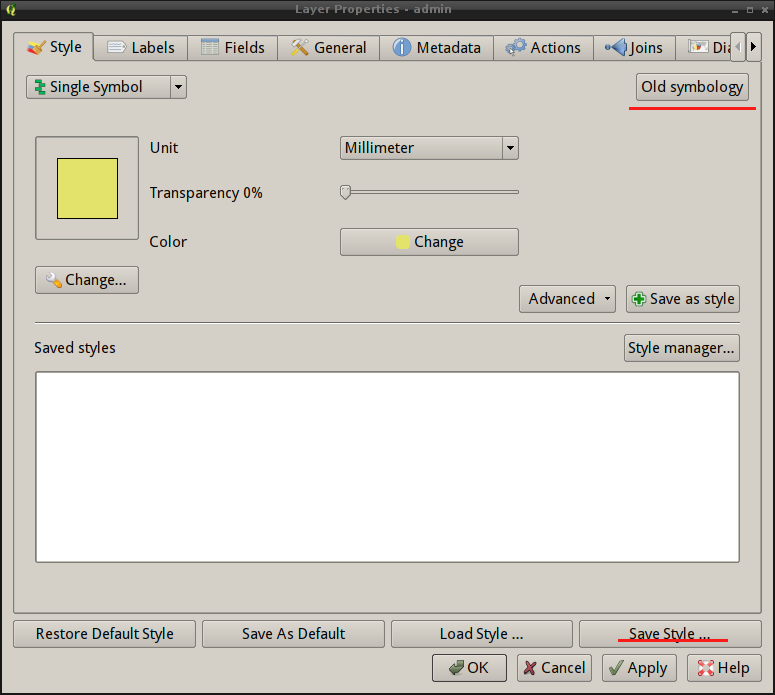
Task: Open Help for layer properties
Action: click(724, 668)
